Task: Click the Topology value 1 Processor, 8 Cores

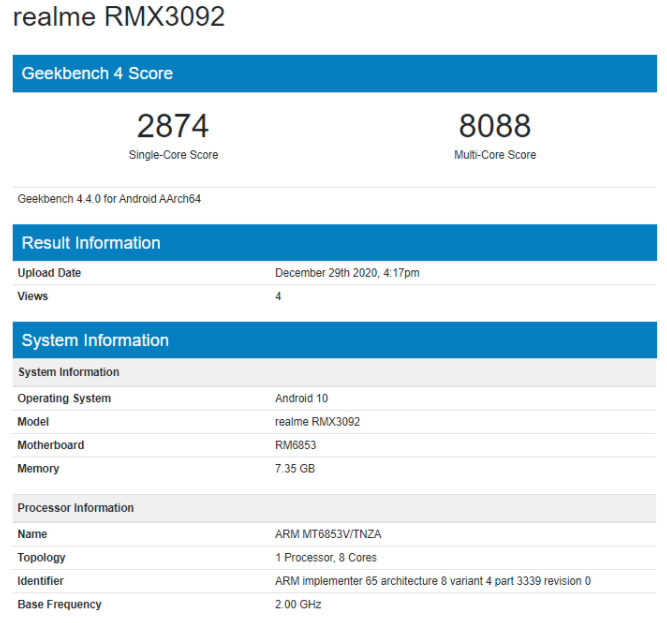Action: click(x=326, y=557)
